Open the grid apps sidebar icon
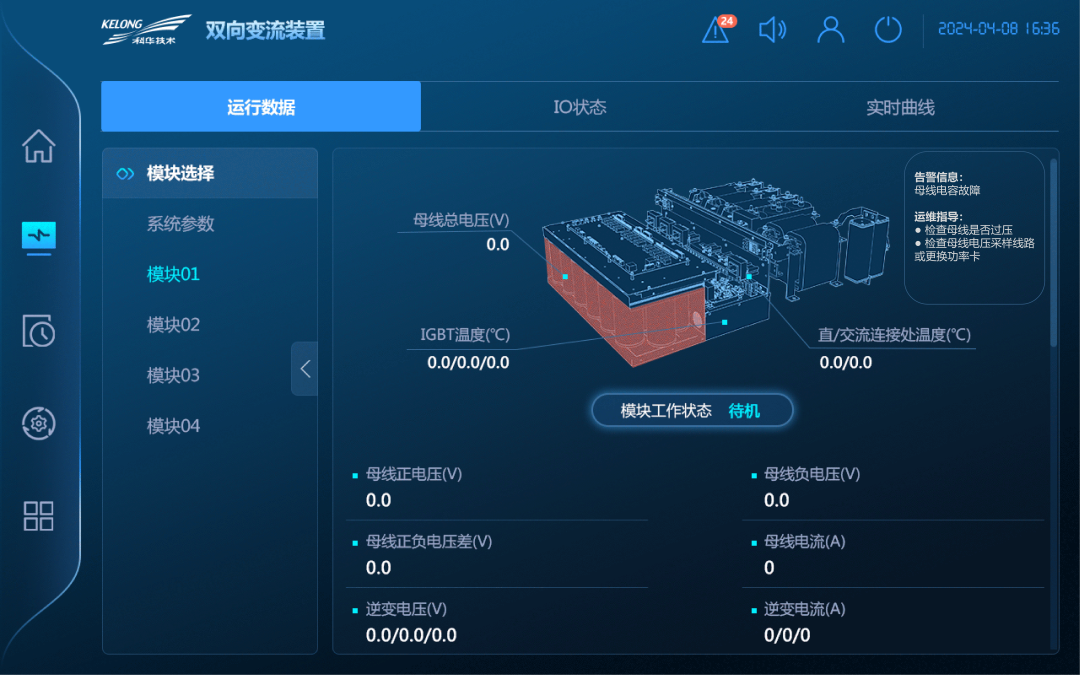The height and width of the screenshot is (675, 1080). point(39,516)
